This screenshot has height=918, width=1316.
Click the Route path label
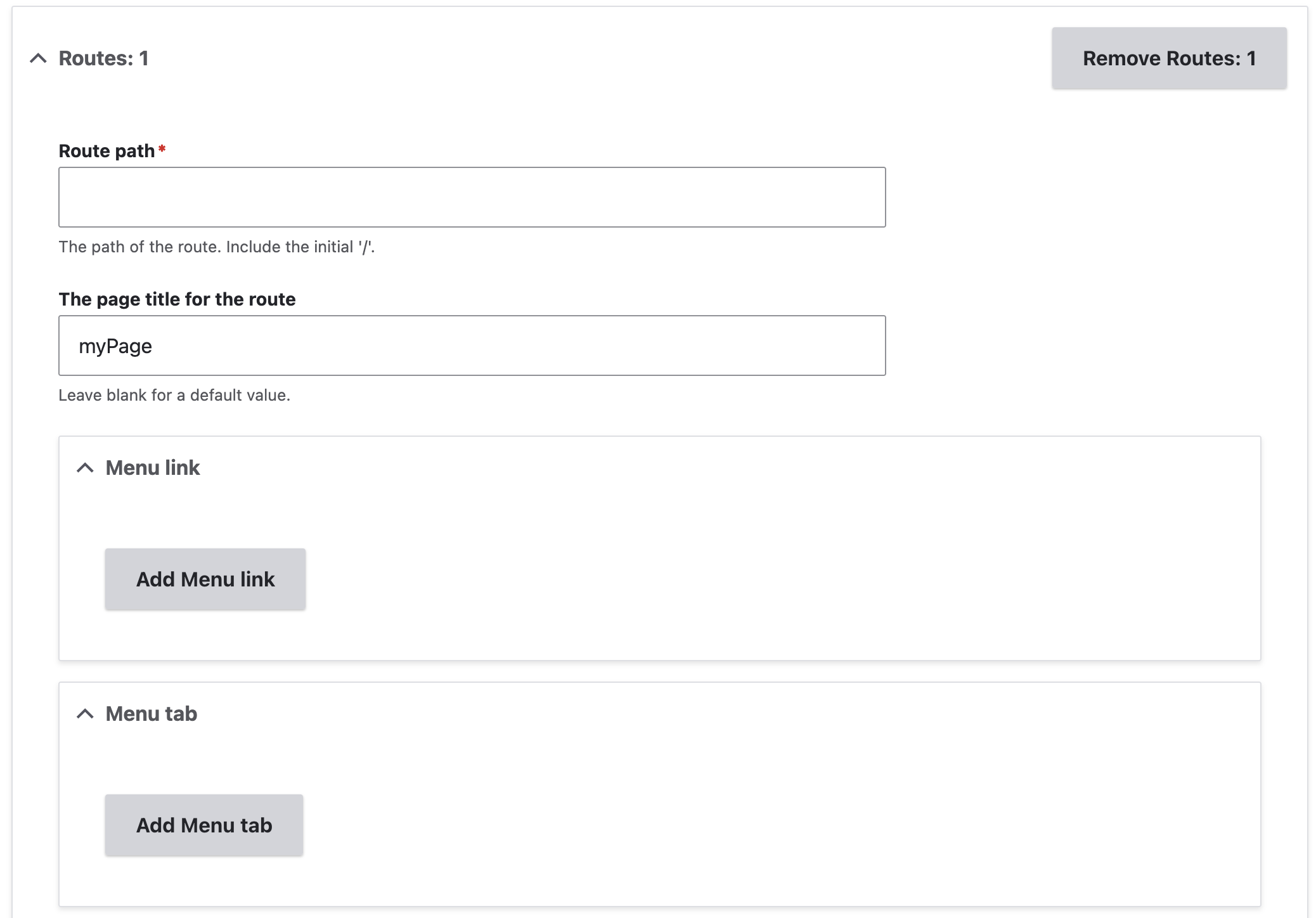(106, 151)
